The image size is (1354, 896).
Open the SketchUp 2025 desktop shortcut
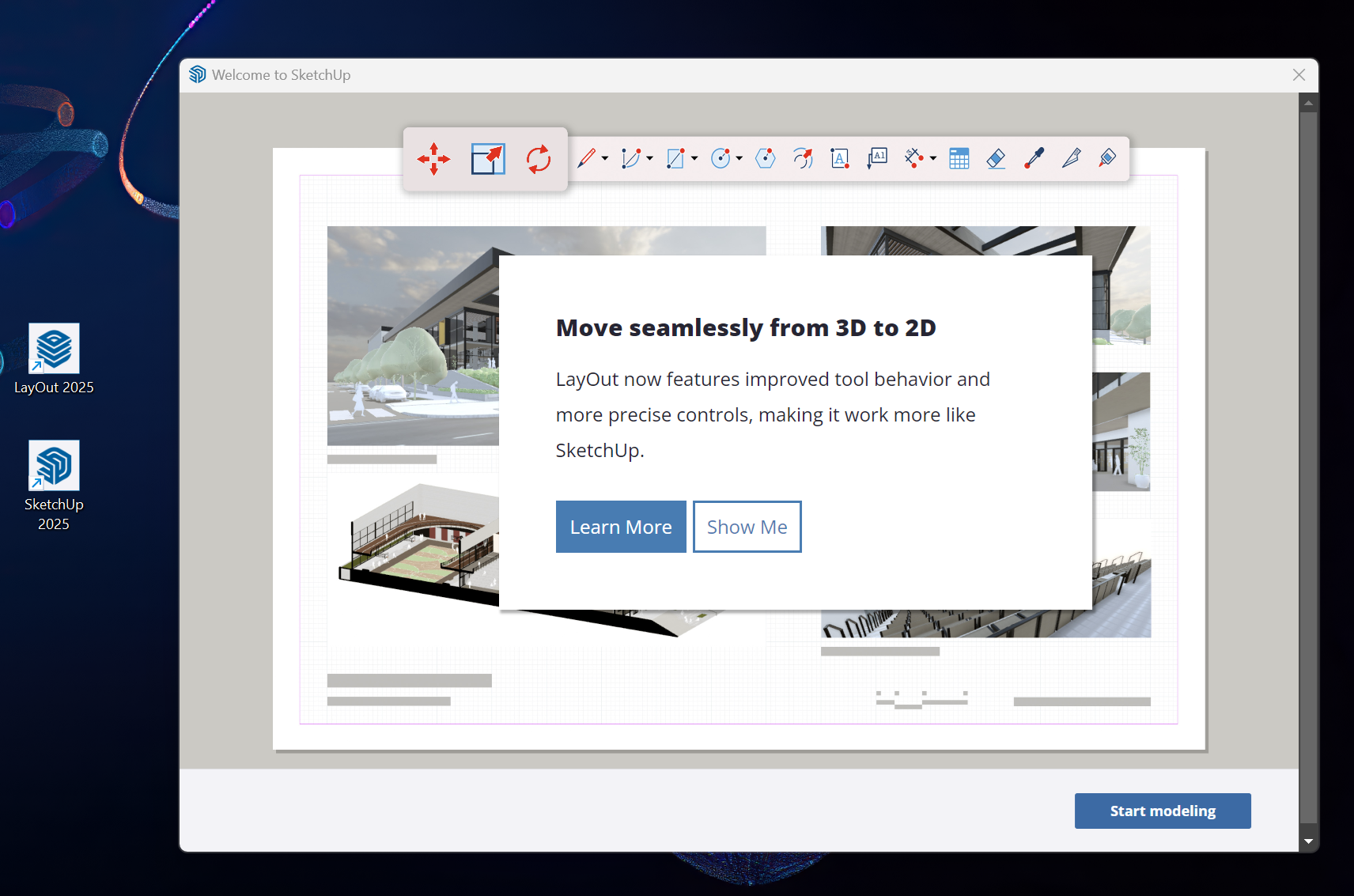coord(54,485)
